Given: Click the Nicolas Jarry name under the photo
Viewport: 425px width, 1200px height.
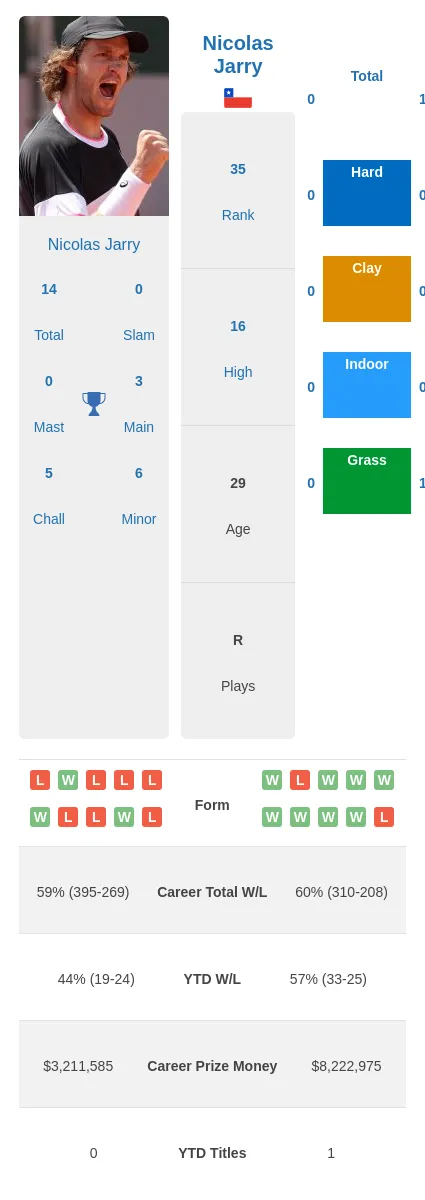Looking at the screenshot, I should [x=94, y=244].
